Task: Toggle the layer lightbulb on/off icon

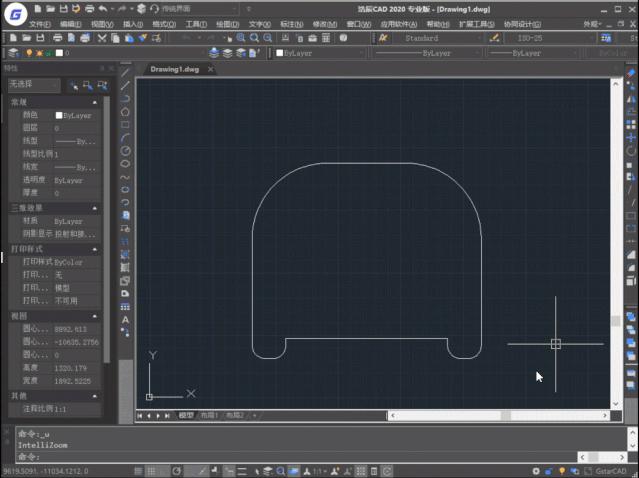Action: 28,53
